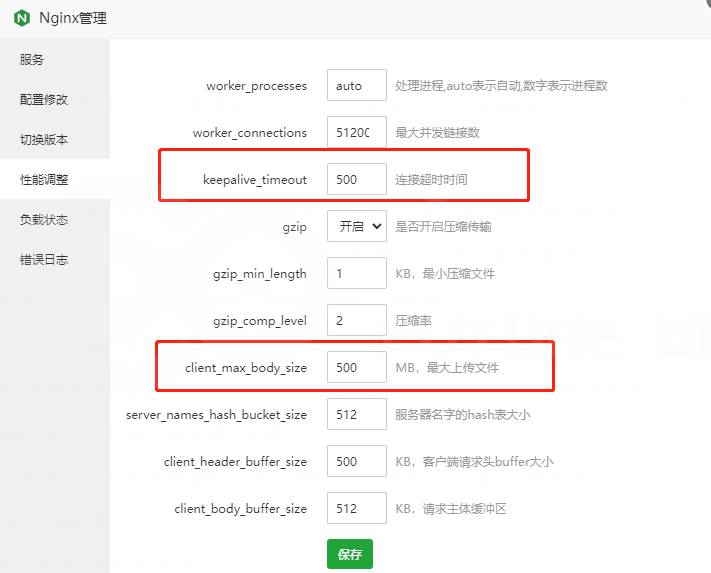Click the 连接超时时间 description text
Screen dimensions: 711x573
(431, 180)
